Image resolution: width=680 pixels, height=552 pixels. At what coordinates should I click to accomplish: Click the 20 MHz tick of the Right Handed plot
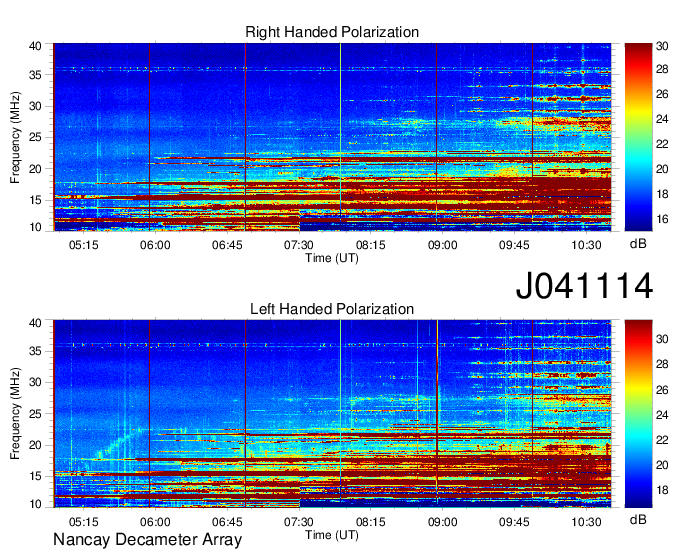point(35,169)
